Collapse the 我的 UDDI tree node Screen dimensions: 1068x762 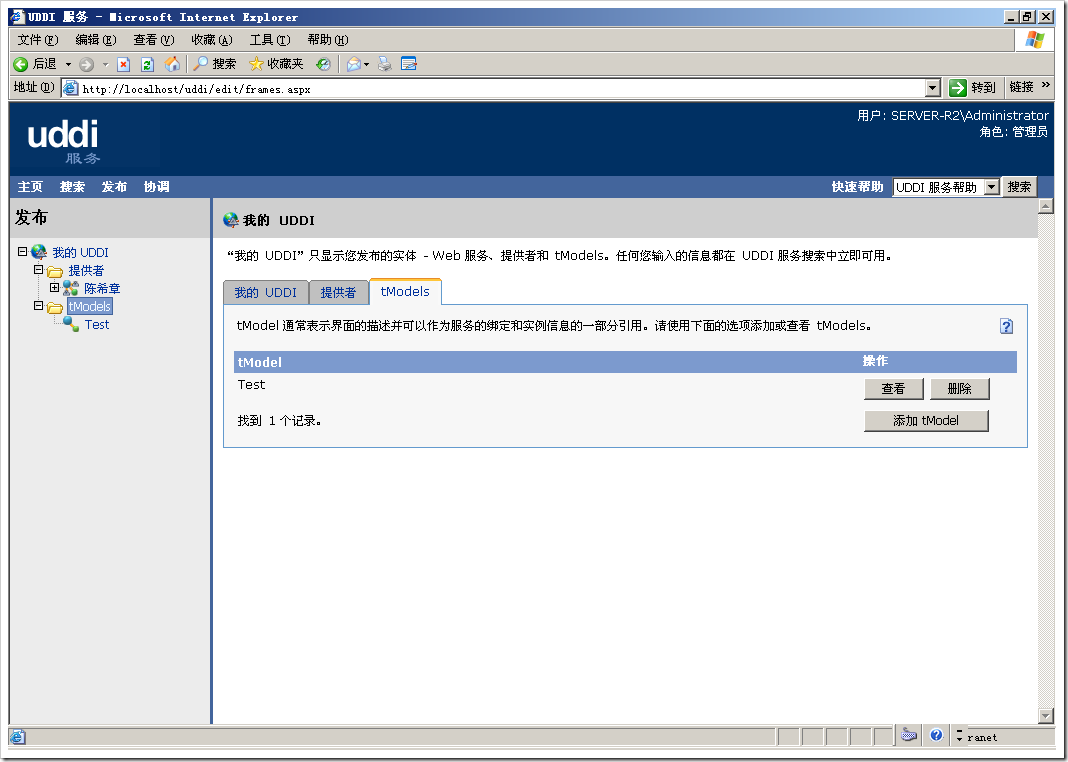coord(22,251)
